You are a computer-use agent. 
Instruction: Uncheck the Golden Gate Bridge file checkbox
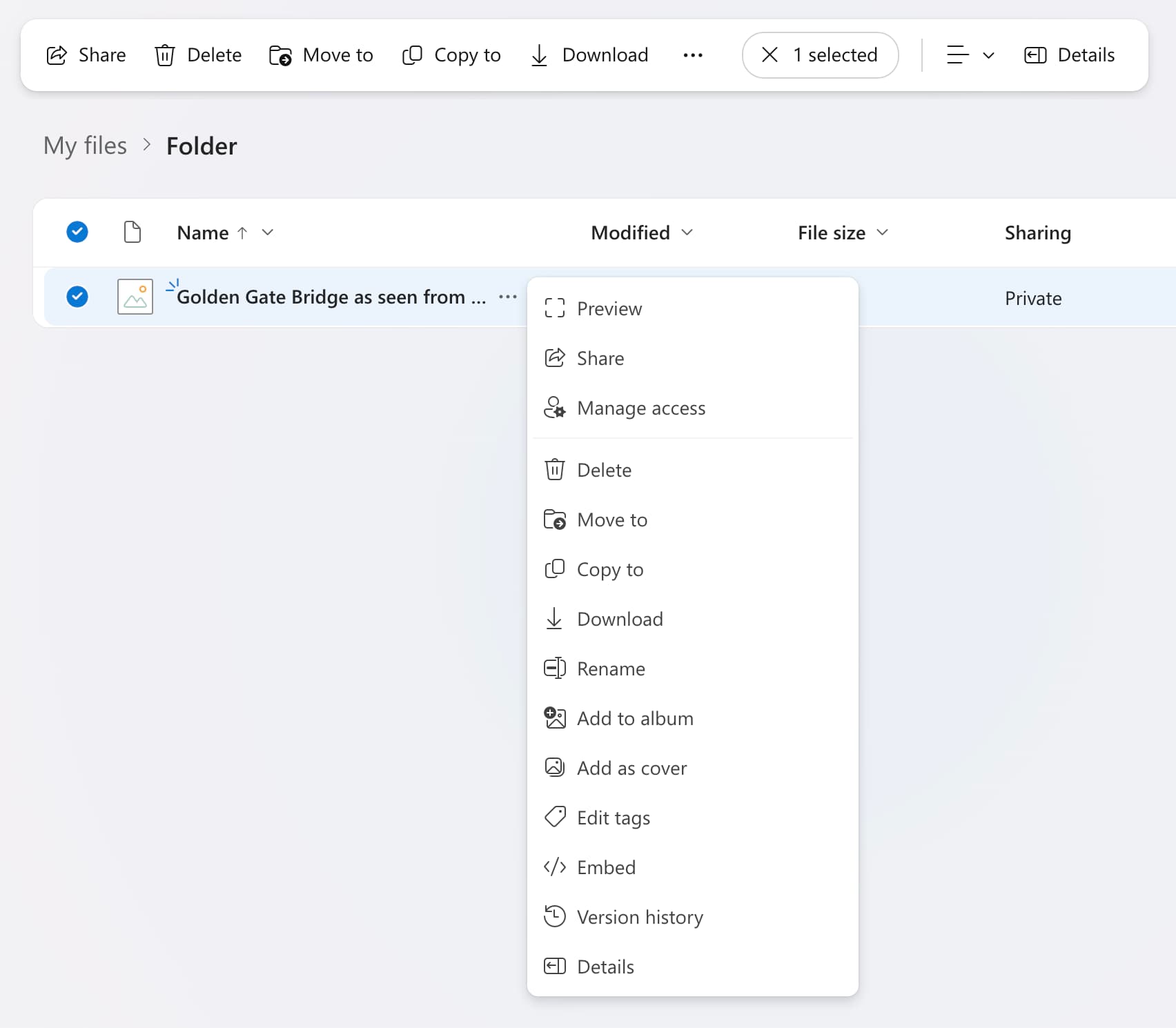[77, 297]
